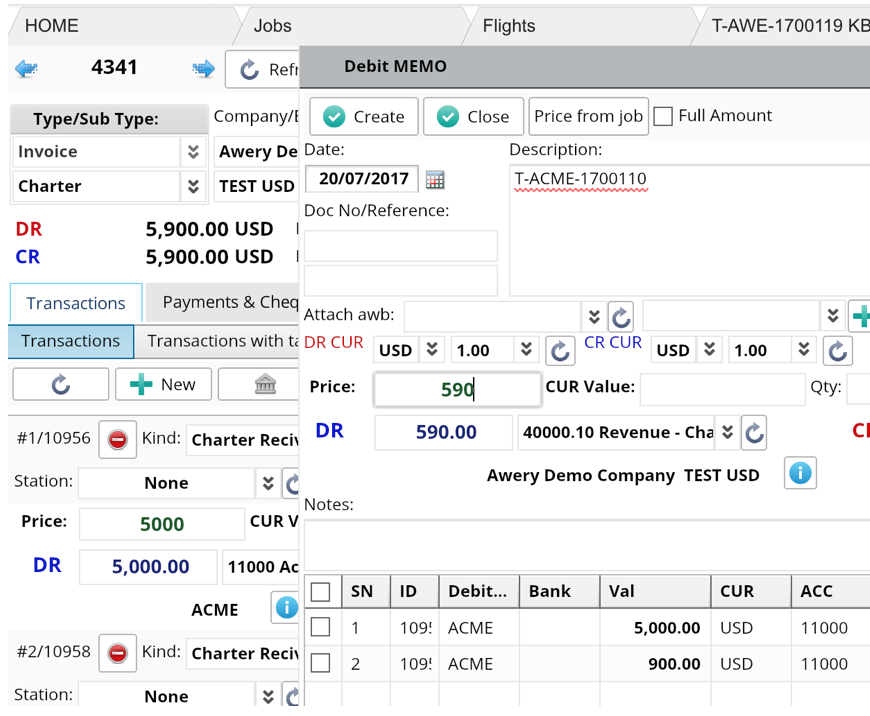Screen dimensions: 870x716
Task: Go to next record with right arrow
Action: [203, 69]
